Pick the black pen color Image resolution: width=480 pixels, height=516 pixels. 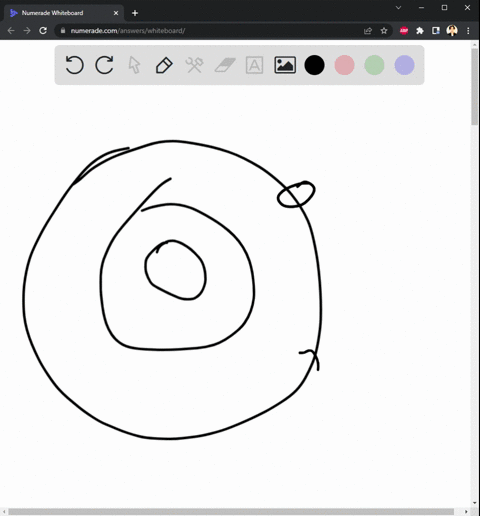click(314, 65)
